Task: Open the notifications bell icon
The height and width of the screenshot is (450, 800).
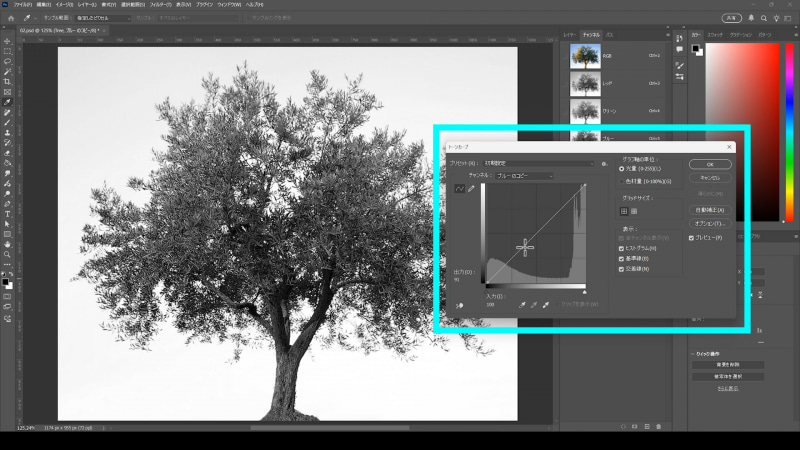Action: tap(751, 18)
